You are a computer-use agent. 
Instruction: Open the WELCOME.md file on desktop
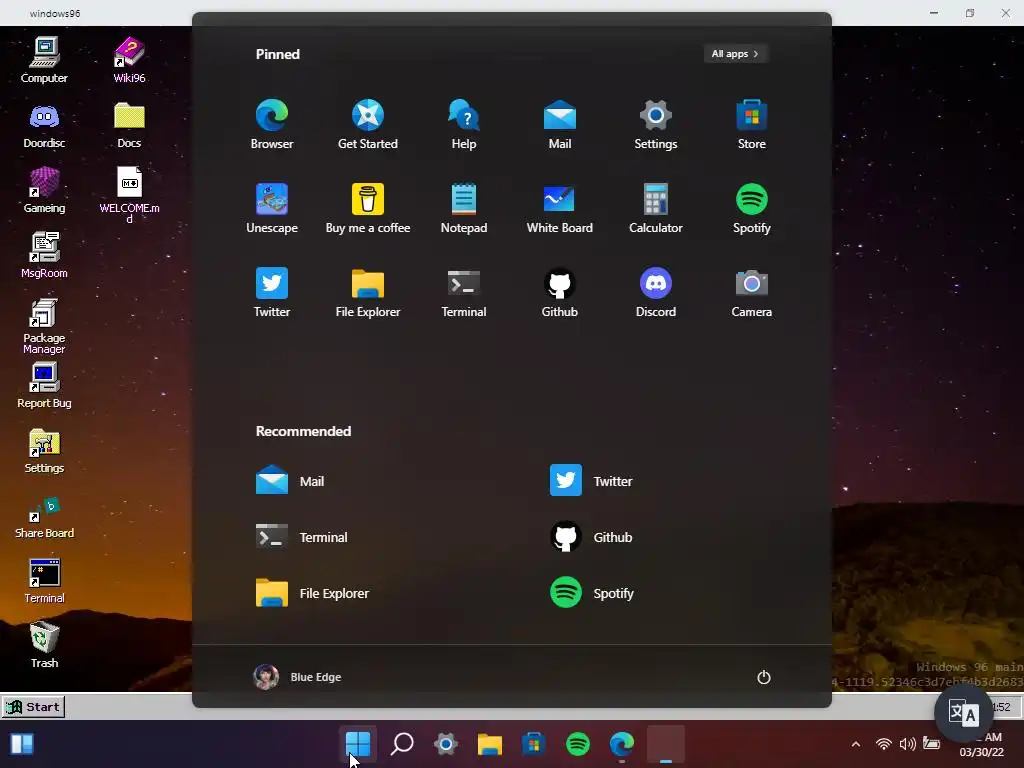(129, 194)
